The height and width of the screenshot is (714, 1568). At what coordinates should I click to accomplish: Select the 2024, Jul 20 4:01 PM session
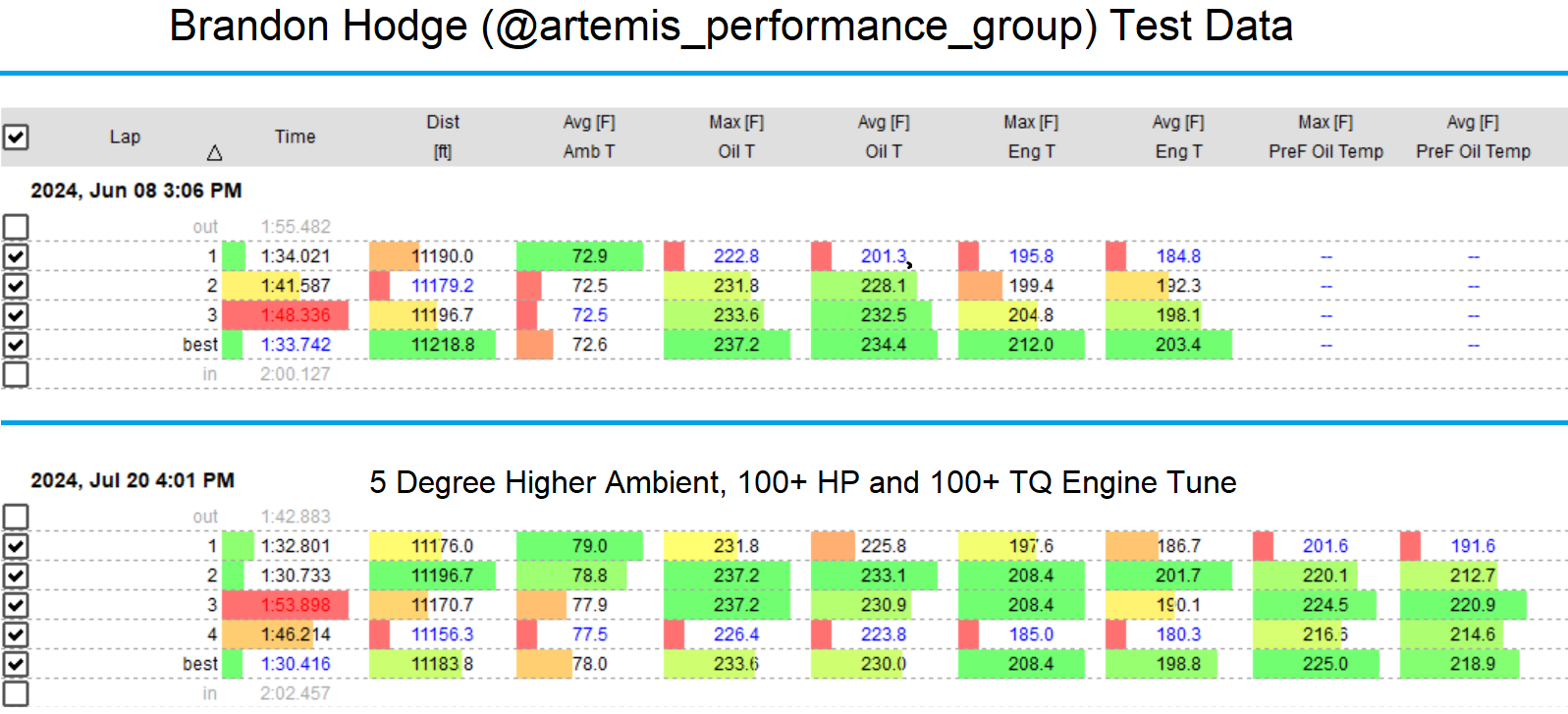[133, 480]
